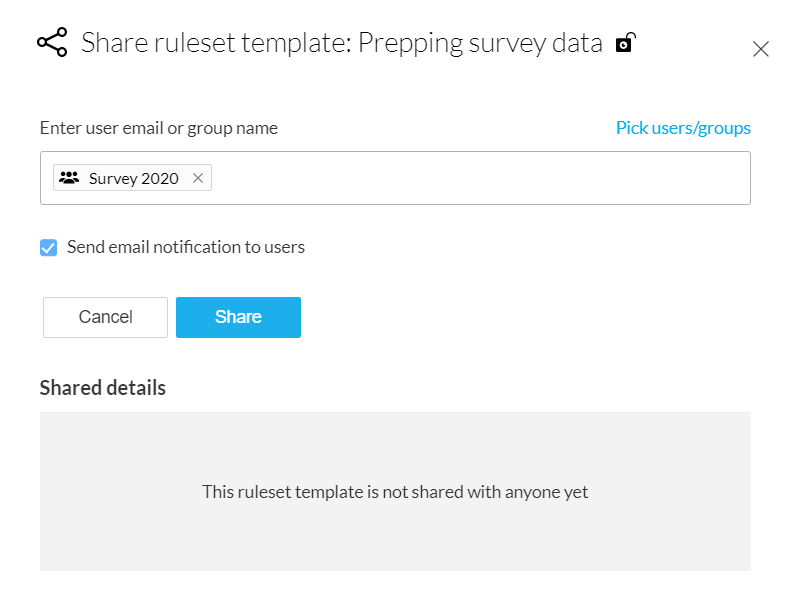Open the Pick users/groups link
The width and height of the screenshot is (800, 597).
(x=683, y=128)
